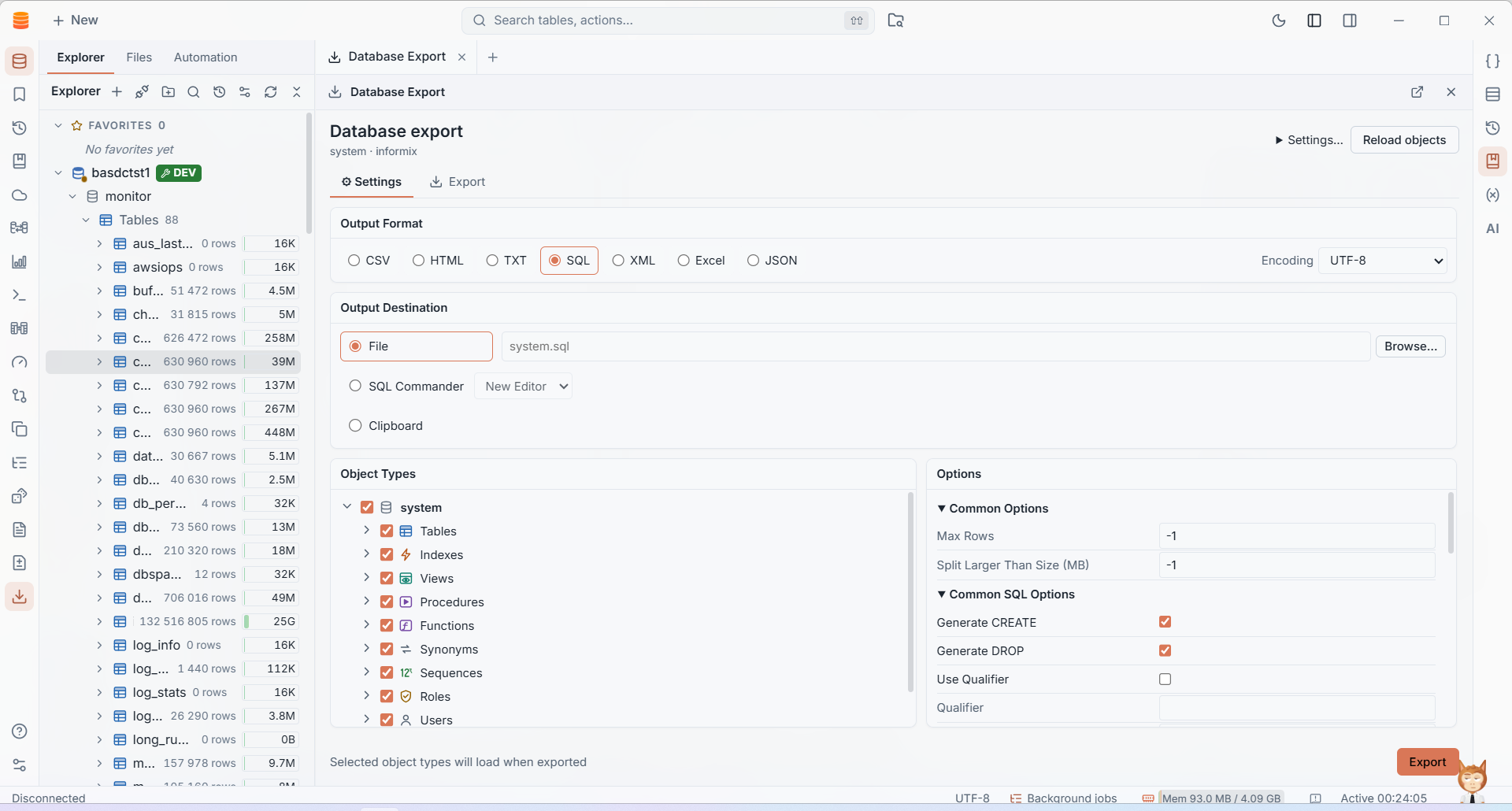The image size is (1512, 811).
Task: Open the New Editor dropdown
Action: pyautogui.click(x=524, y=387)
